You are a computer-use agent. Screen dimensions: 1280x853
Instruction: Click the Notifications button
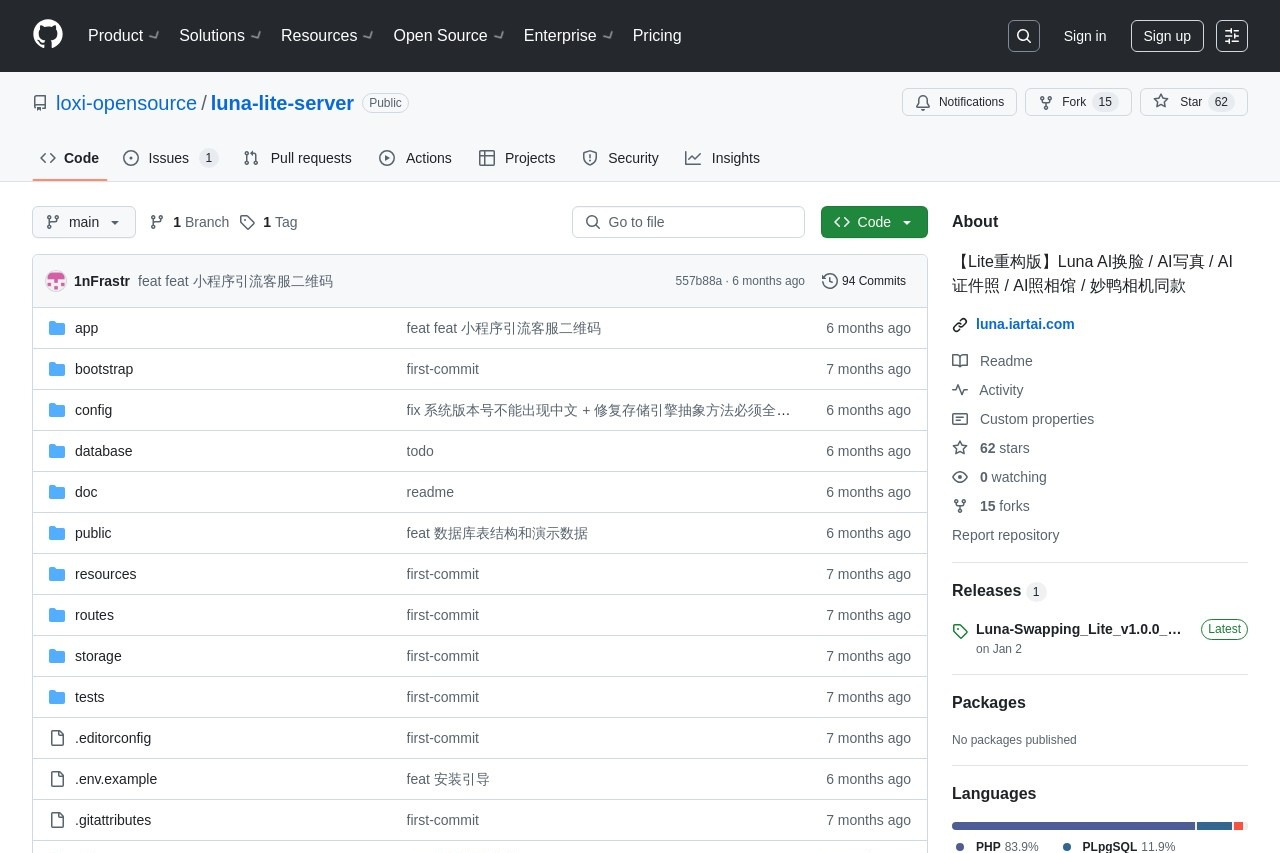pos(959,102)
